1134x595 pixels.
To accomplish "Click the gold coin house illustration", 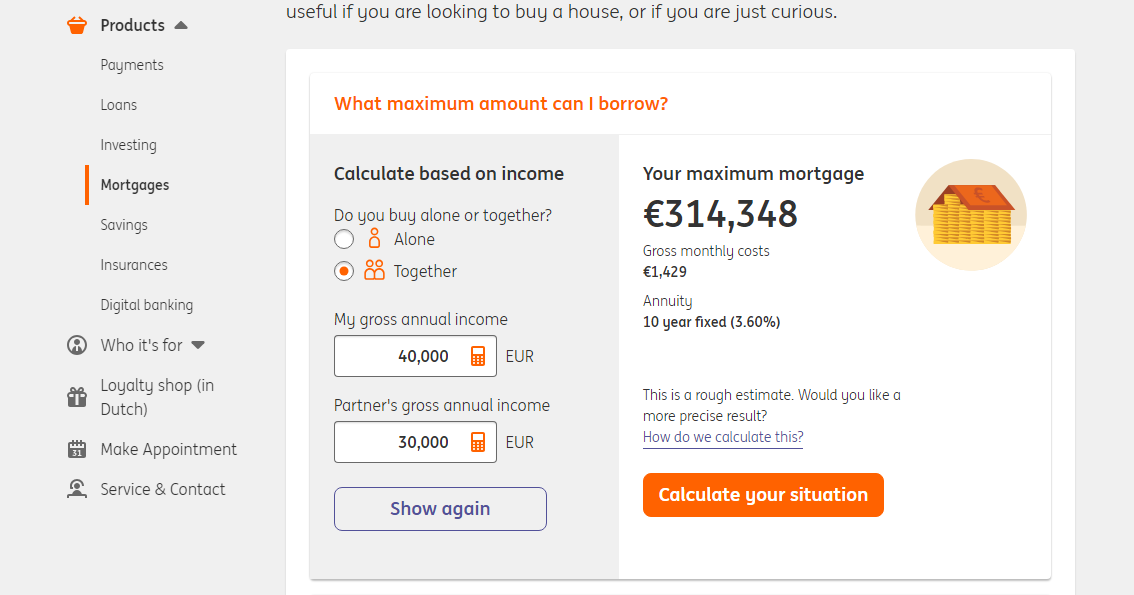I will coord(970,215).
